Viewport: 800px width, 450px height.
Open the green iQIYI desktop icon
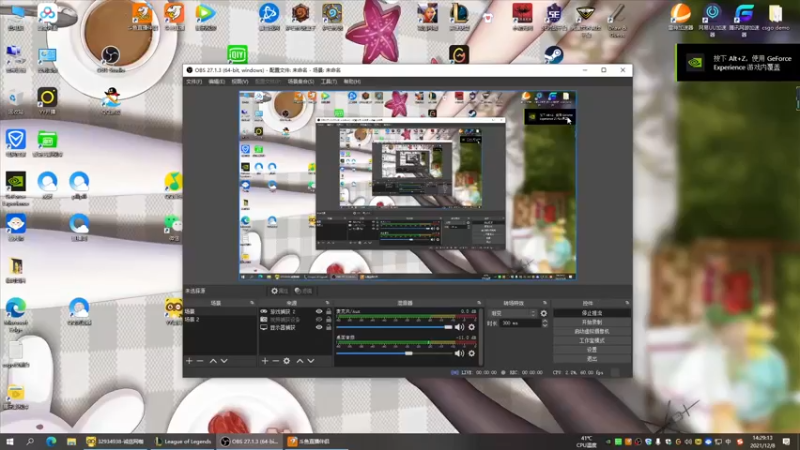click(237, 54)
